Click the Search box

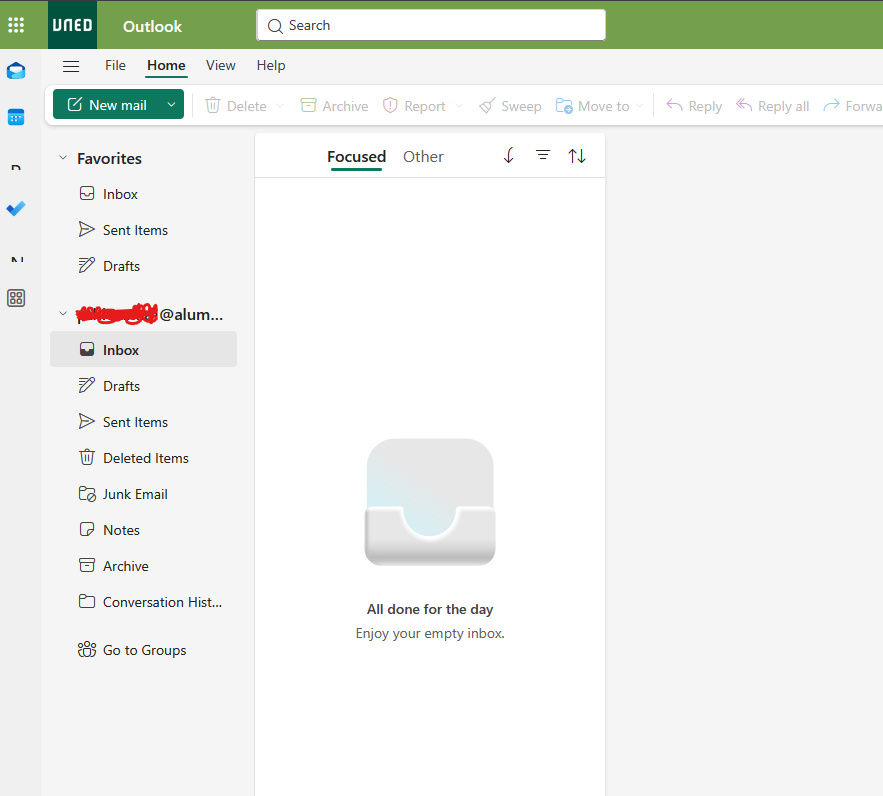(431, 25)
